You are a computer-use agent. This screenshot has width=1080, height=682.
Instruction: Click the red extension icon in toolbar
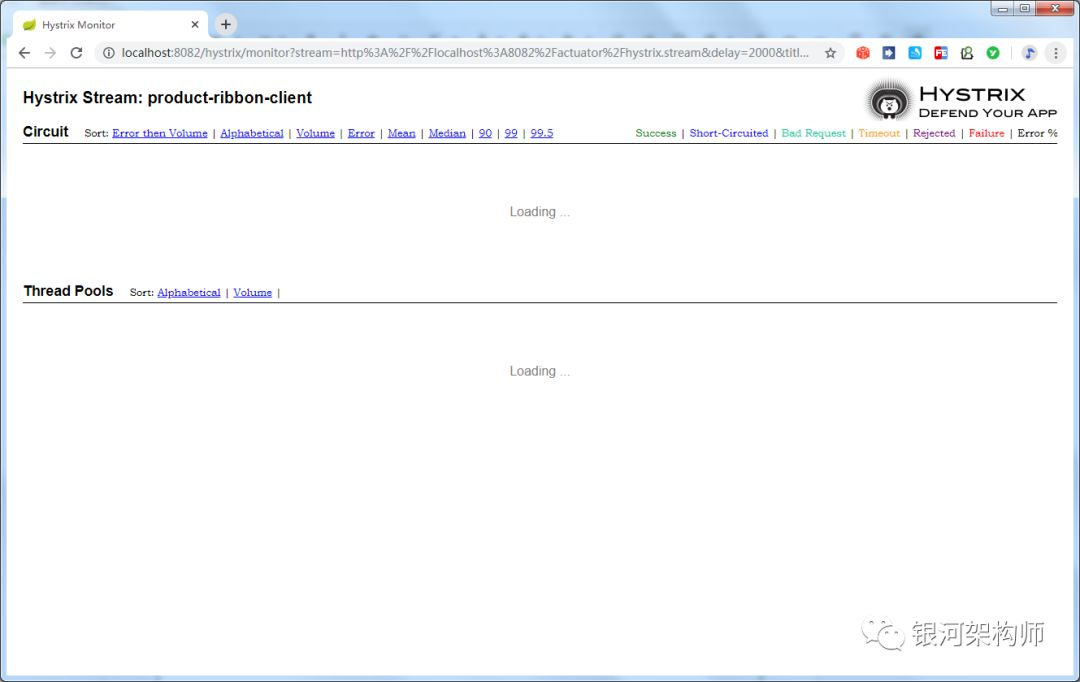[863, 53]
